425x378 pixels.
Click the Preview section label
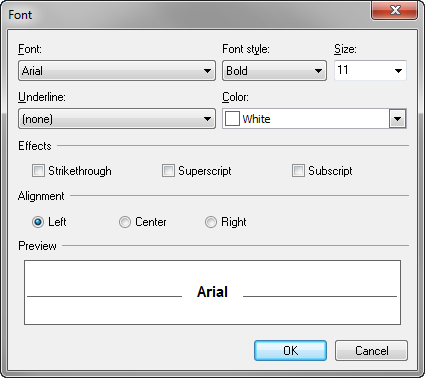37,246
